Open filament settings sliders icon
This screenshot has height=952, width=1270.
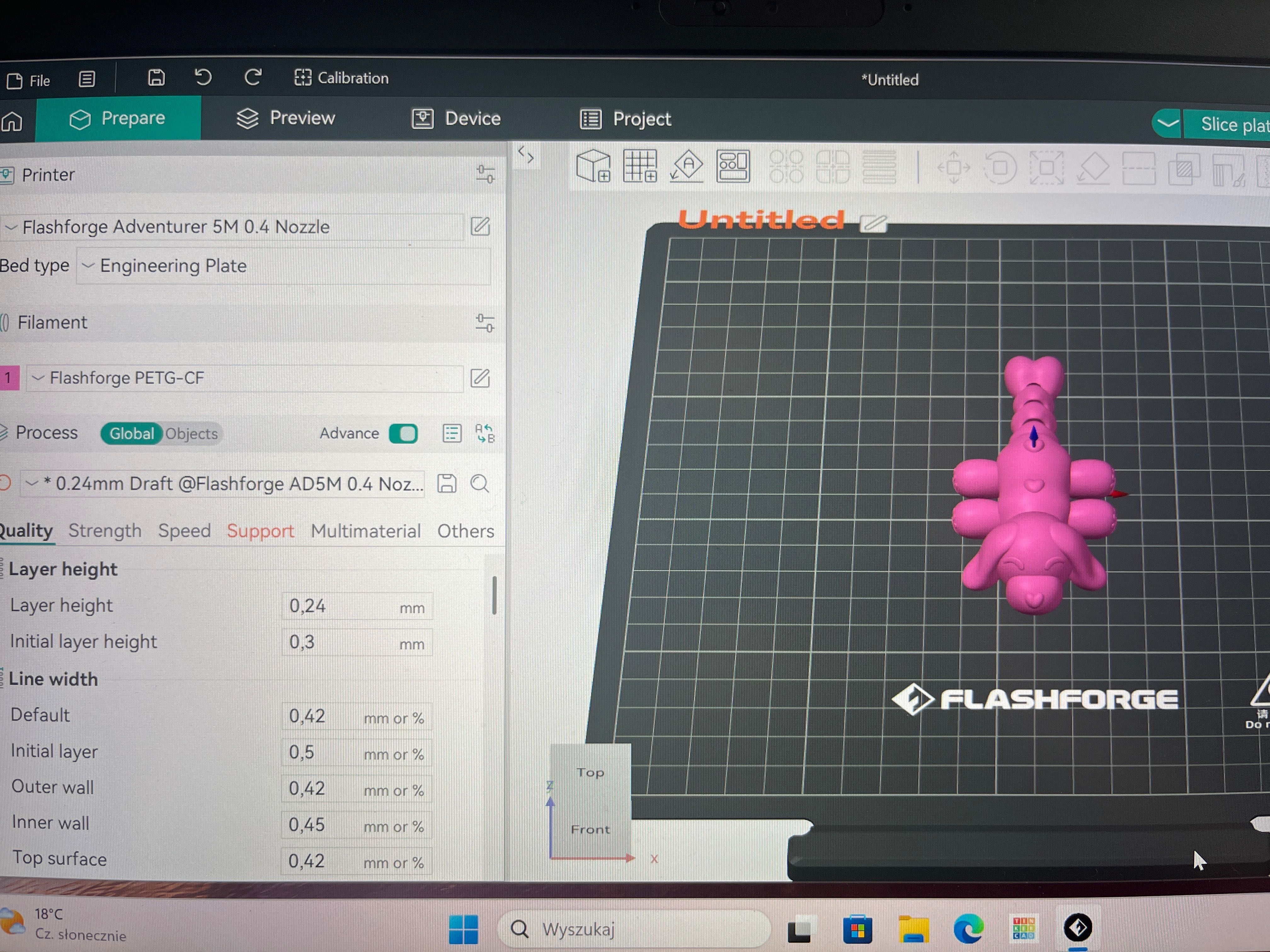[485, 322]
